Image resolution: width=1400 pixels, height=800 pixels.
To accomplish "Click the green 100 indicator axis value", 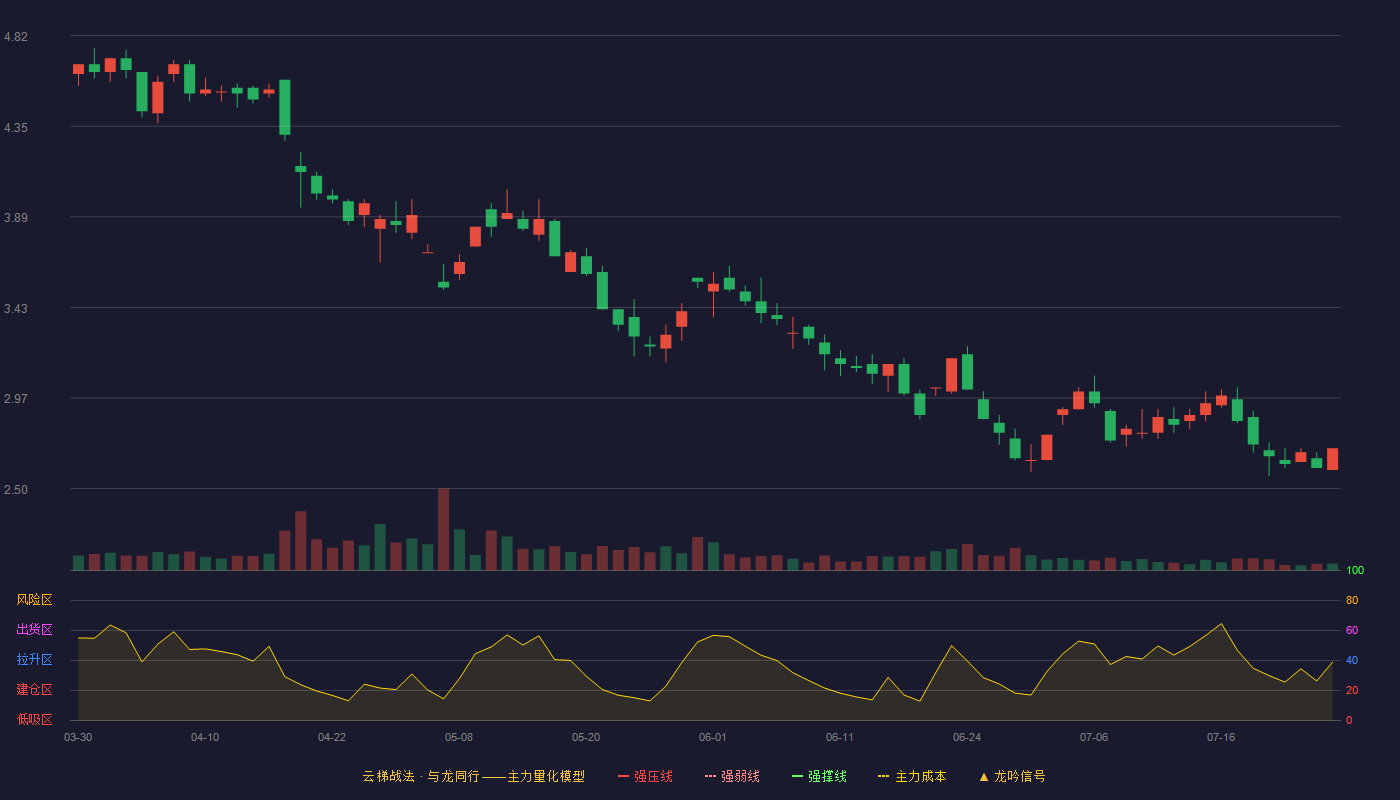I will (x=1355, y=571).
